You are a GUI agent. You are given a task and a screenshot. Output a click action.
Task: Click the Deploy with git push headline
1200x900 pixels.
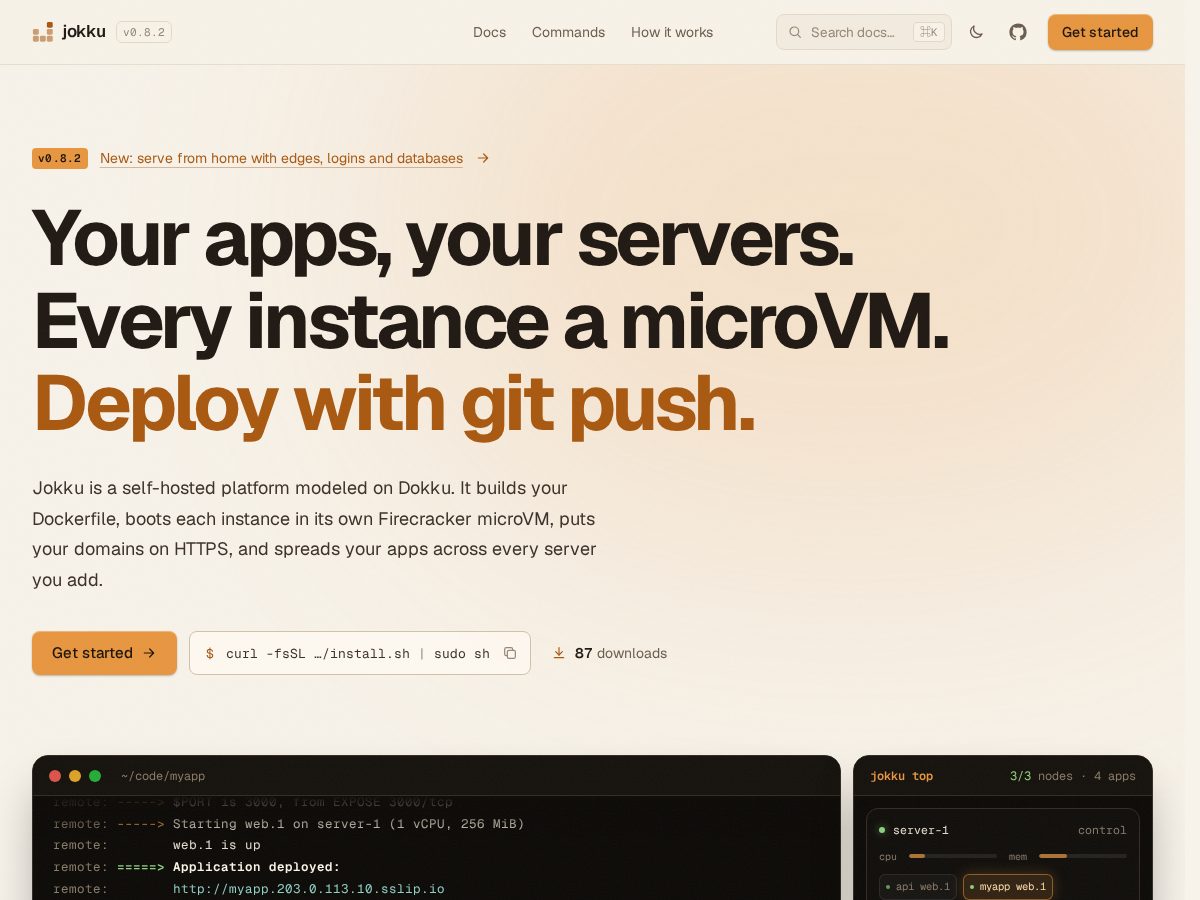click(394, 403)
